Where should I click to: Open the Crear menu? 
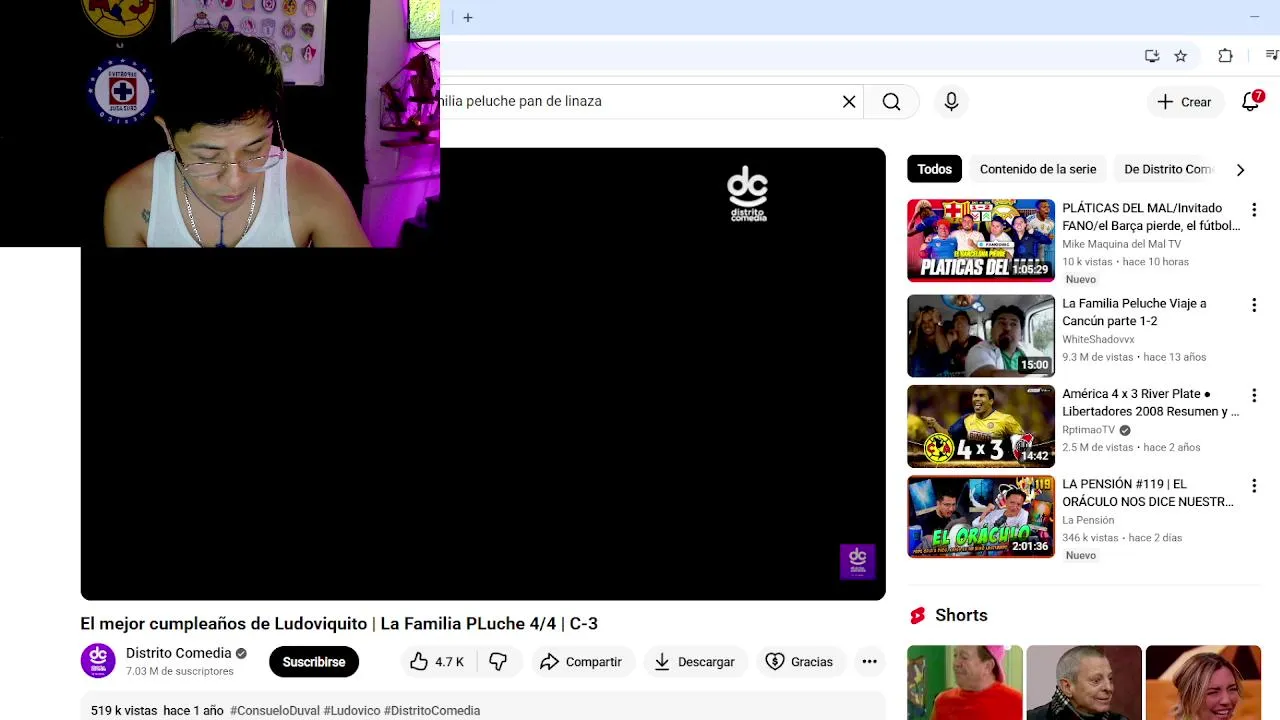(x=1184, y=102)
